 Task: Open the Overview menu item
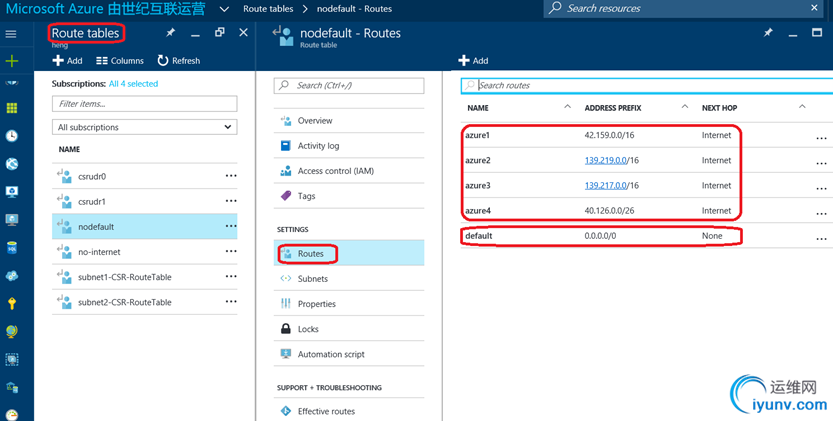pyautogui.click(x=349, y=121)
